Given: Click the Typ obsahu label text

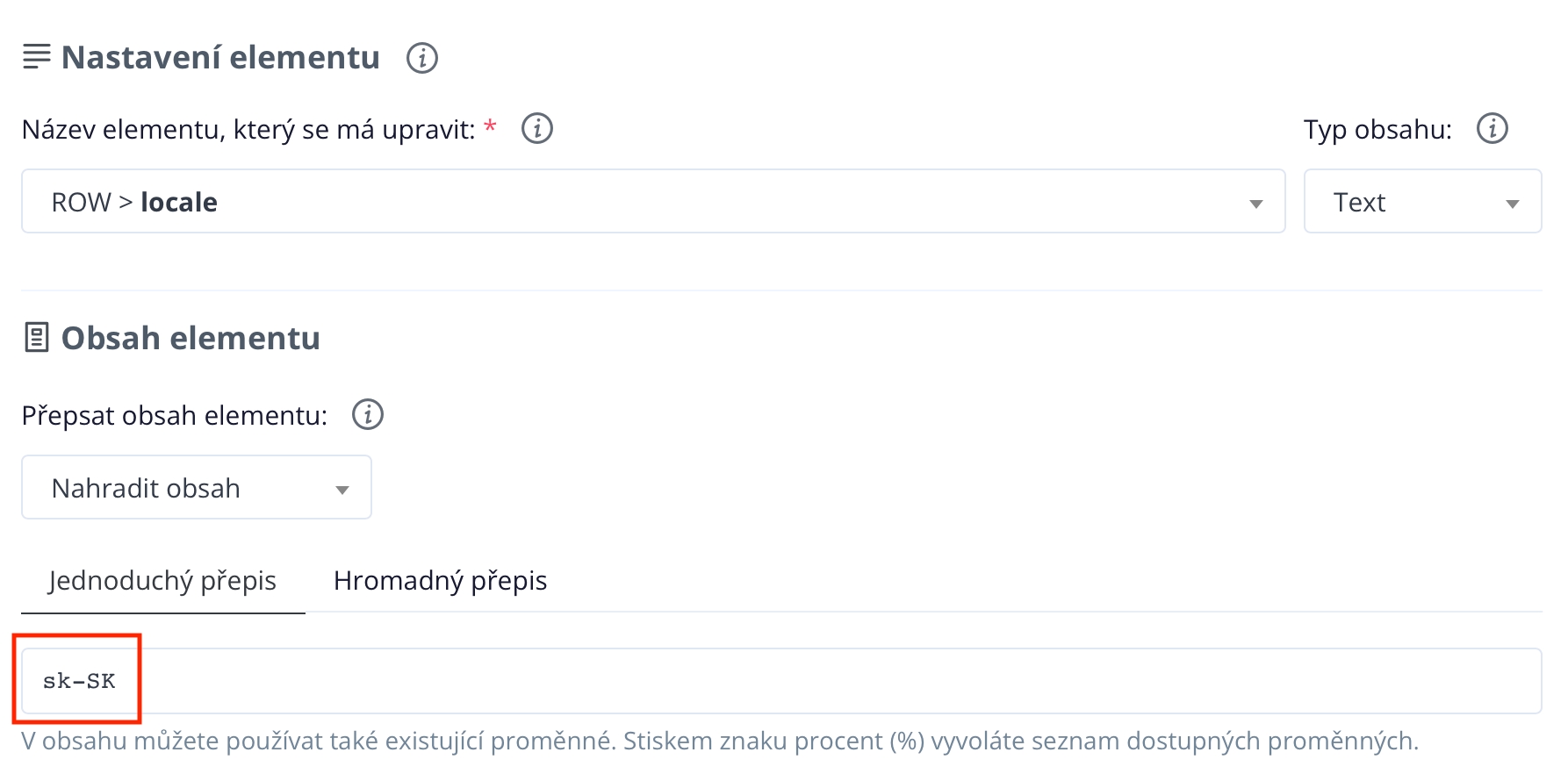Looking at the screenshot, I should 1377,130.
